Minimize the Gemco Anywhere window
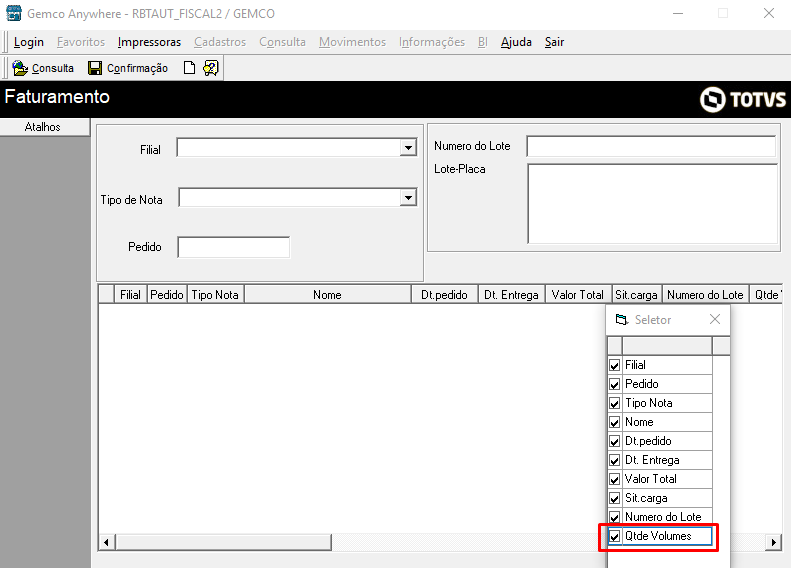 (678, 14)
